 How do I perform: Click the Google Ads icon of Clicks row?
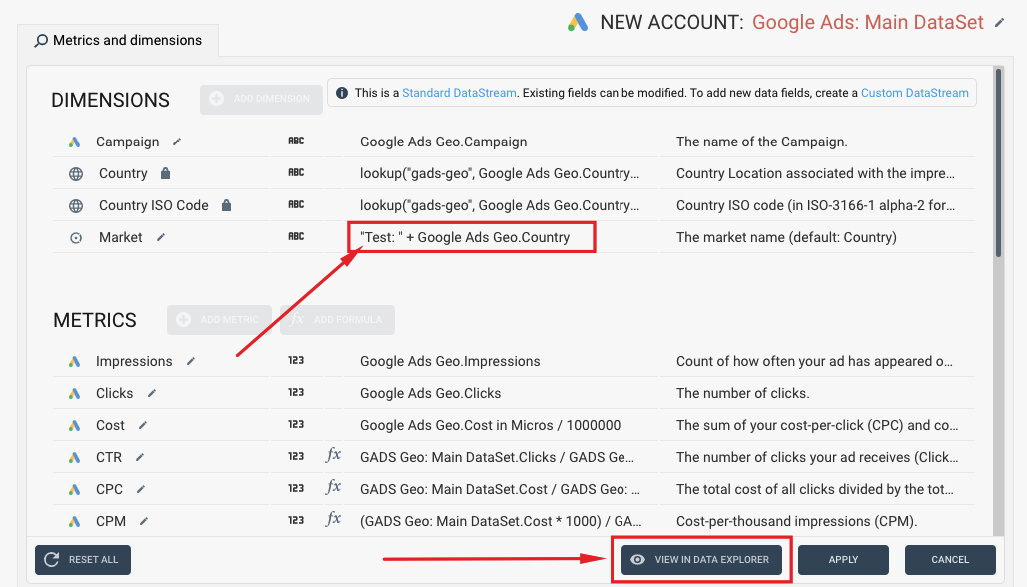tap(75, 394)
